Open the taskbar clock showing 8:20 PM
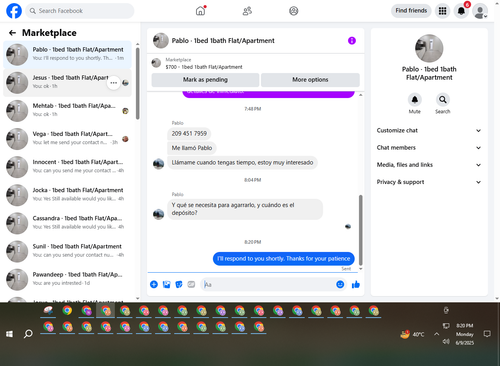 coord(465,334)
